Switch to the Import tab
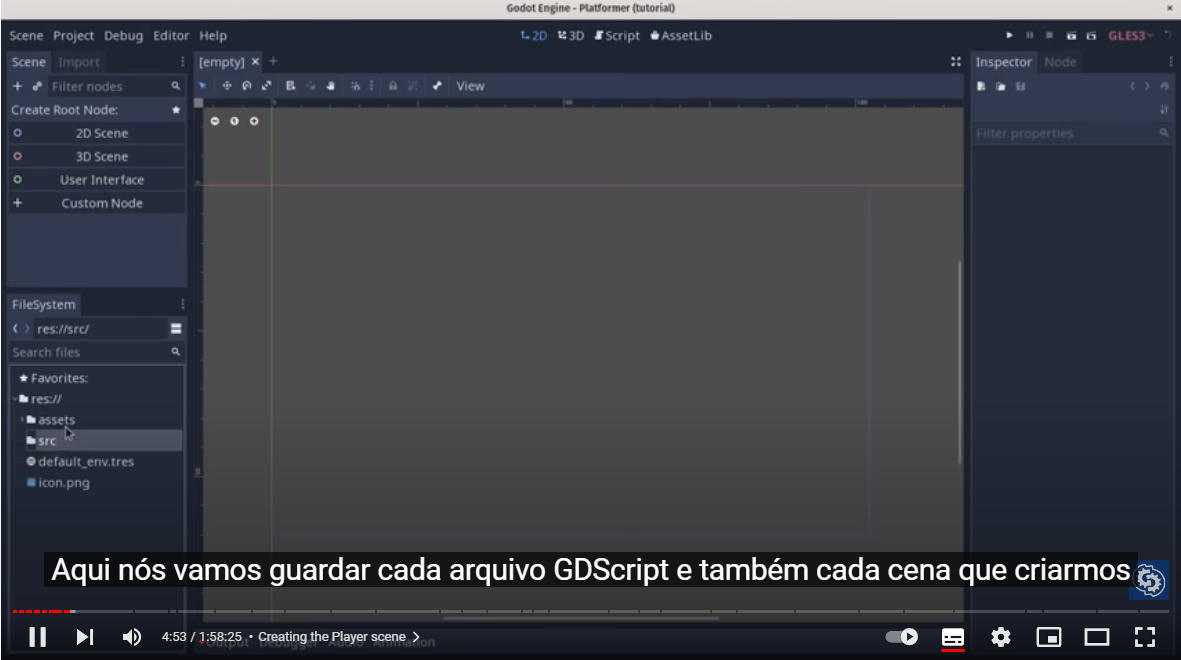The width and height of the screenshot is (1181, 660). click(78, 62)
